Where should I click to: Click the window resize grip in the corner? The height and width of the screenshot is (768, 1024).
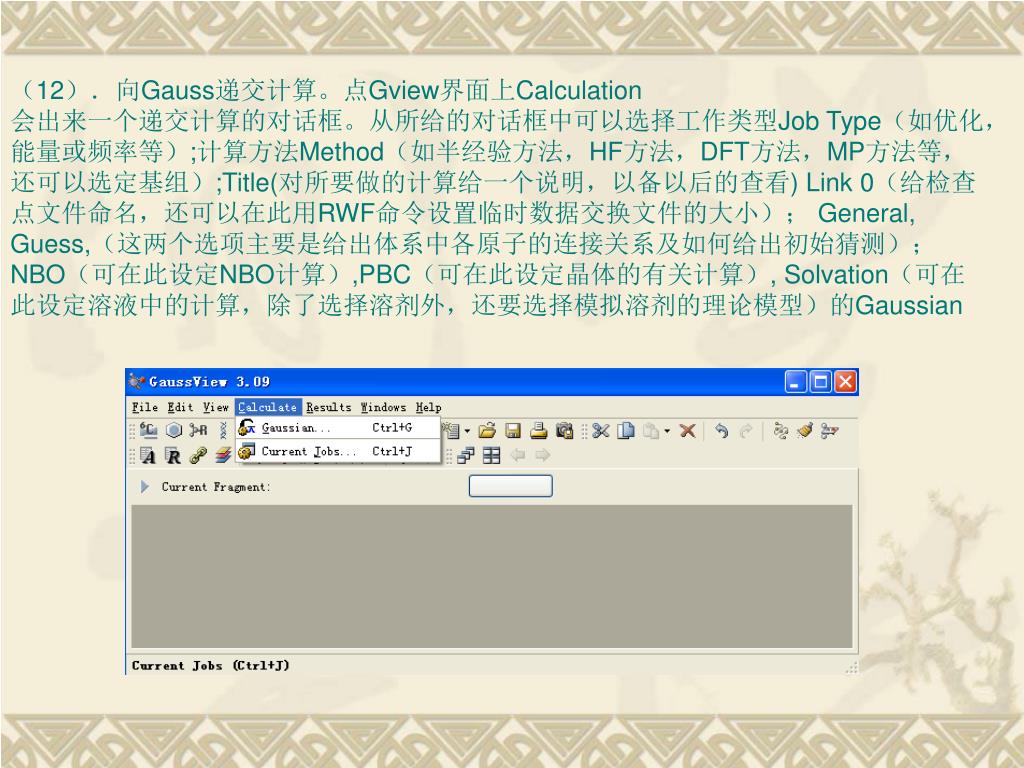click(851, 667)
